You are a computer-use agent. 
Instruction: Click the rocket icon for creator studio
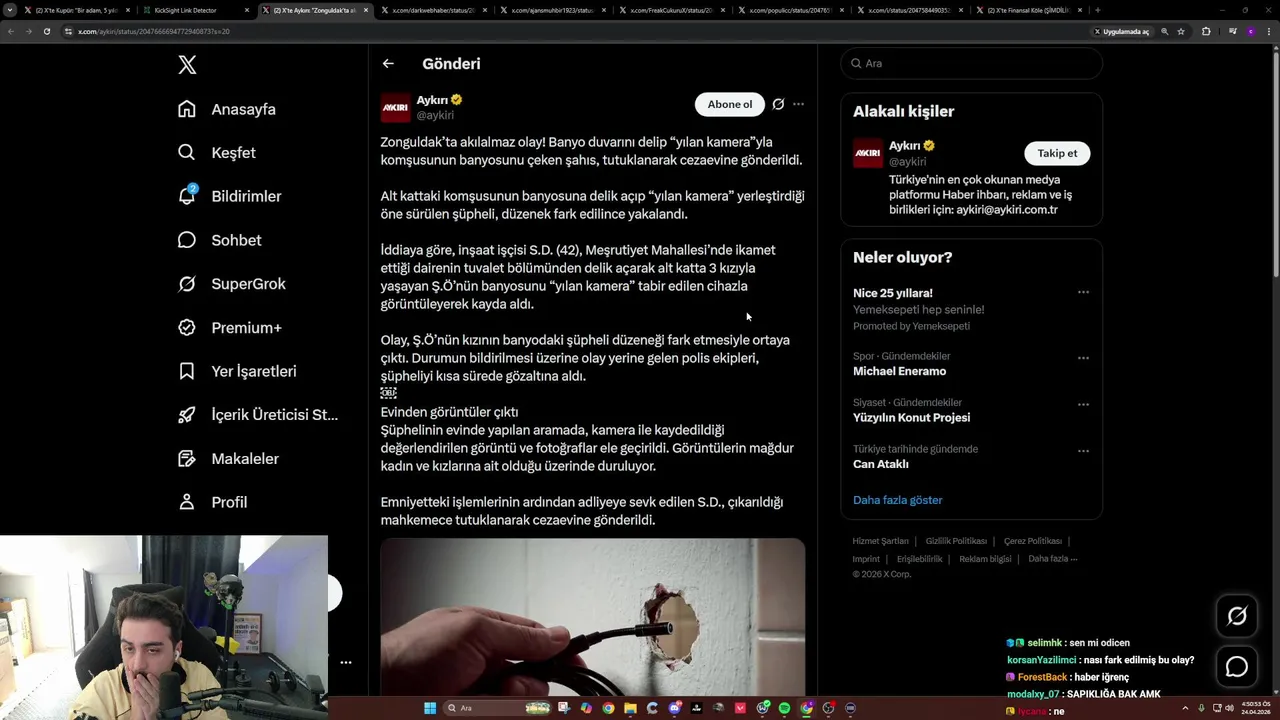tap(187, 415)
